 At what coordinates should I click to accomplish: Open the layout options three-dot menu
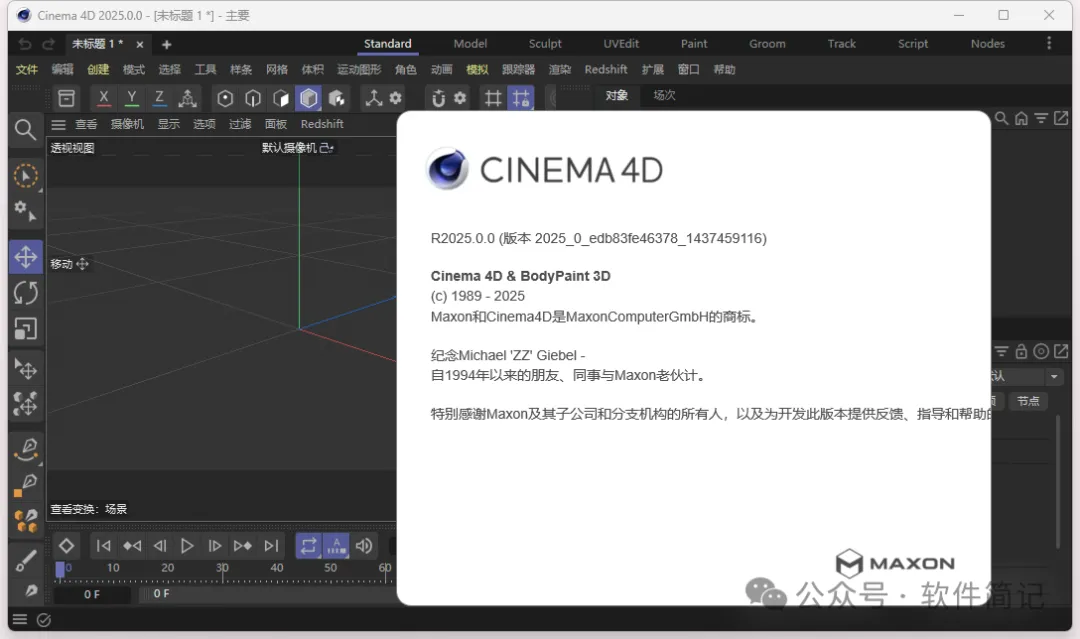point(1049,44)
